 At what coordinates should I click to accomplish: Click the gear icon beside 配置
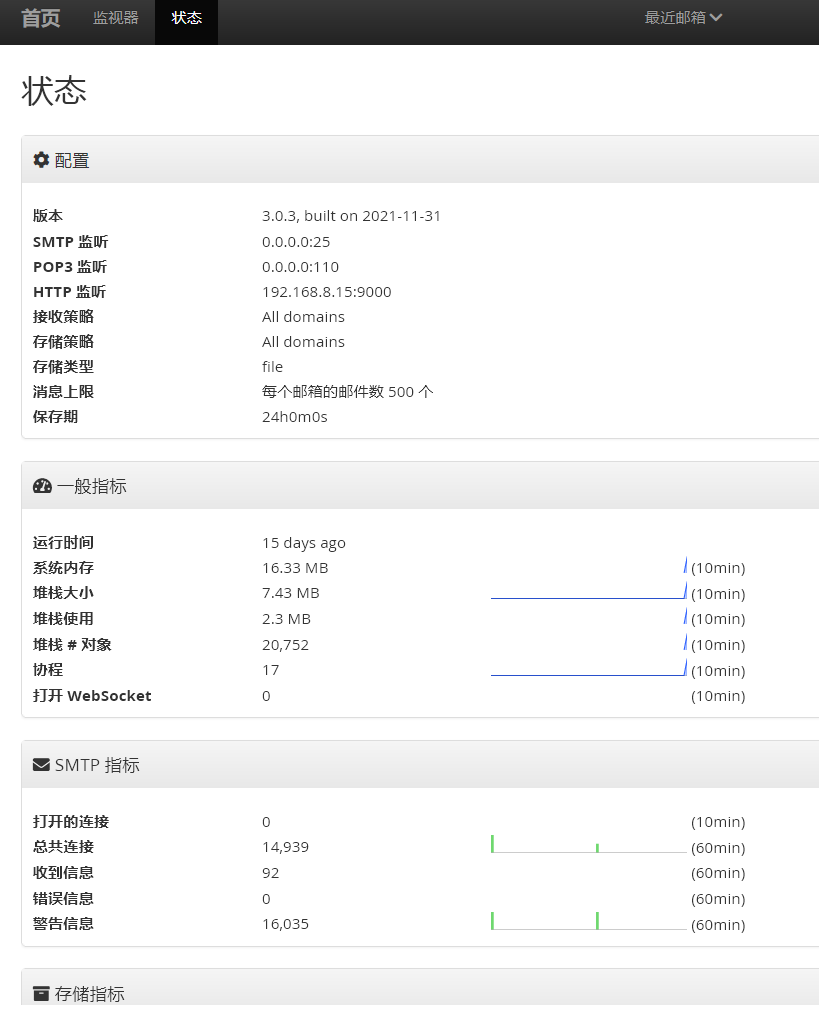[41, 160]
